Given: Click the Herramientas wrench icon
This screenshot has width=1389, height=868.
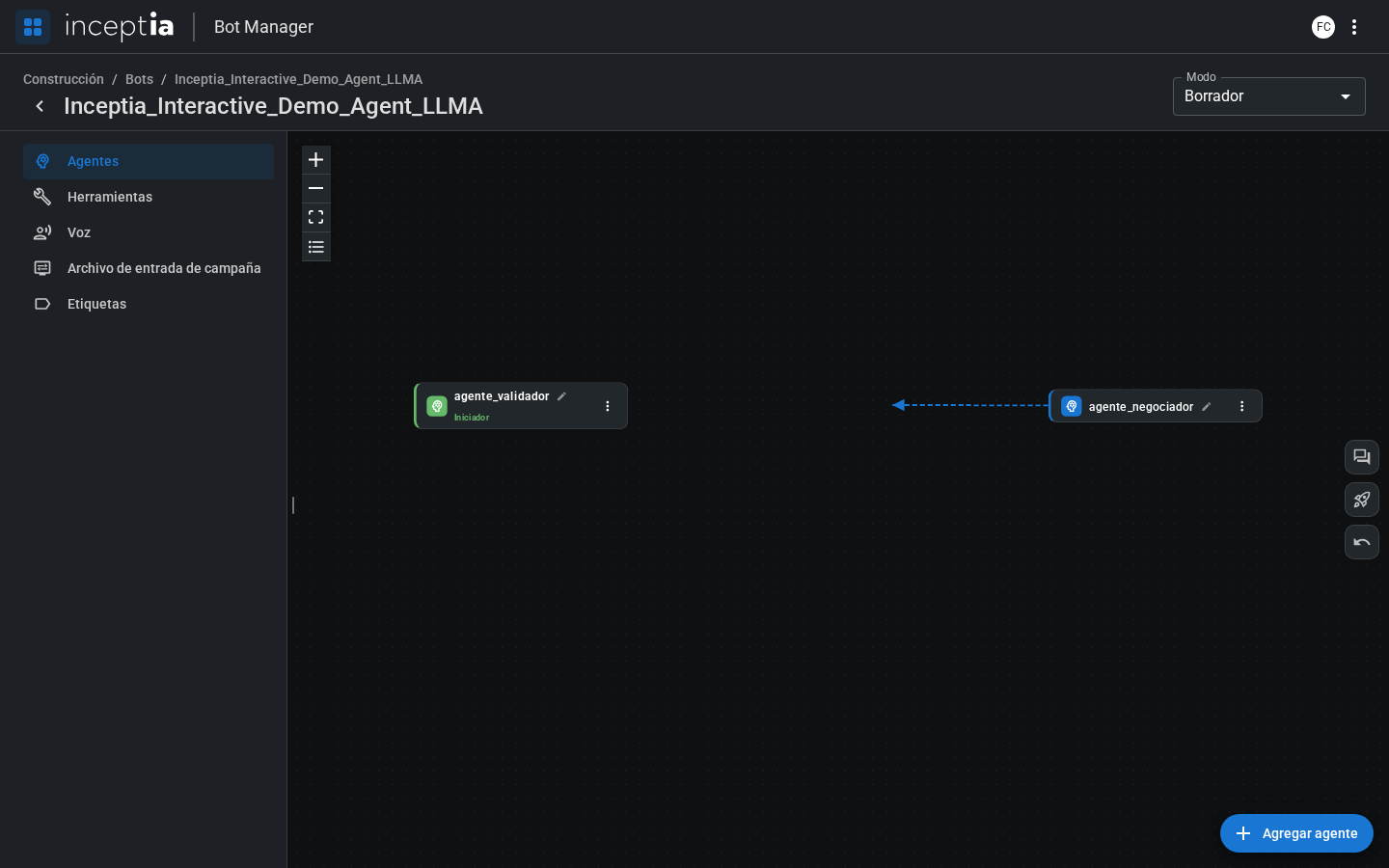Looking at the screenshot, I should pyautogui.click(x=42, y=197).
